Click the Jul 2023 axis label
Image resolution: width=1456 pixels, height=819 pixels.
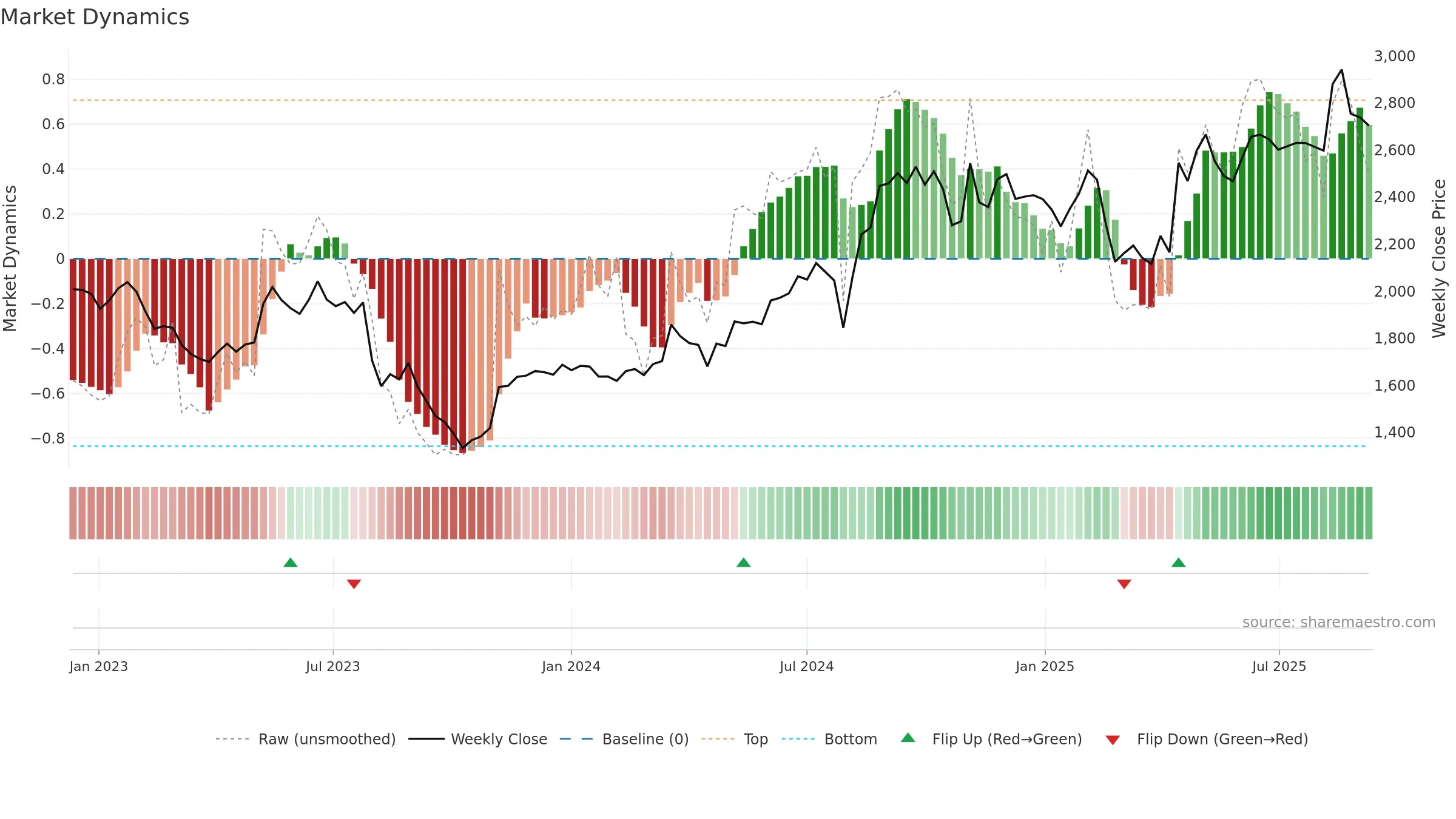coord(333,666)
